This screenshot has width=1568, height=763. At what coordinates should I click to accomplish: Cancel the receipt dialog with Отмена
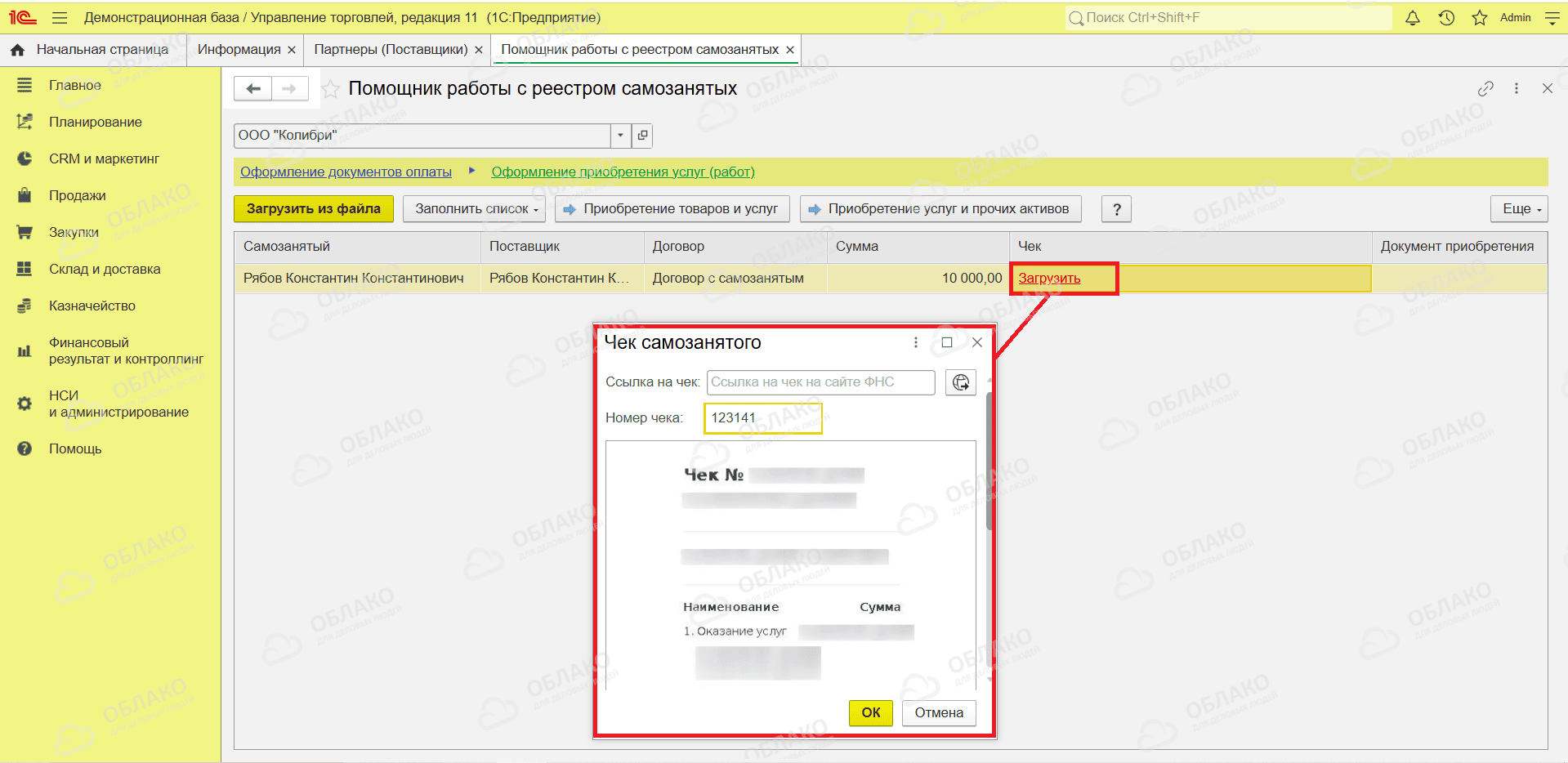pos(939,713)
